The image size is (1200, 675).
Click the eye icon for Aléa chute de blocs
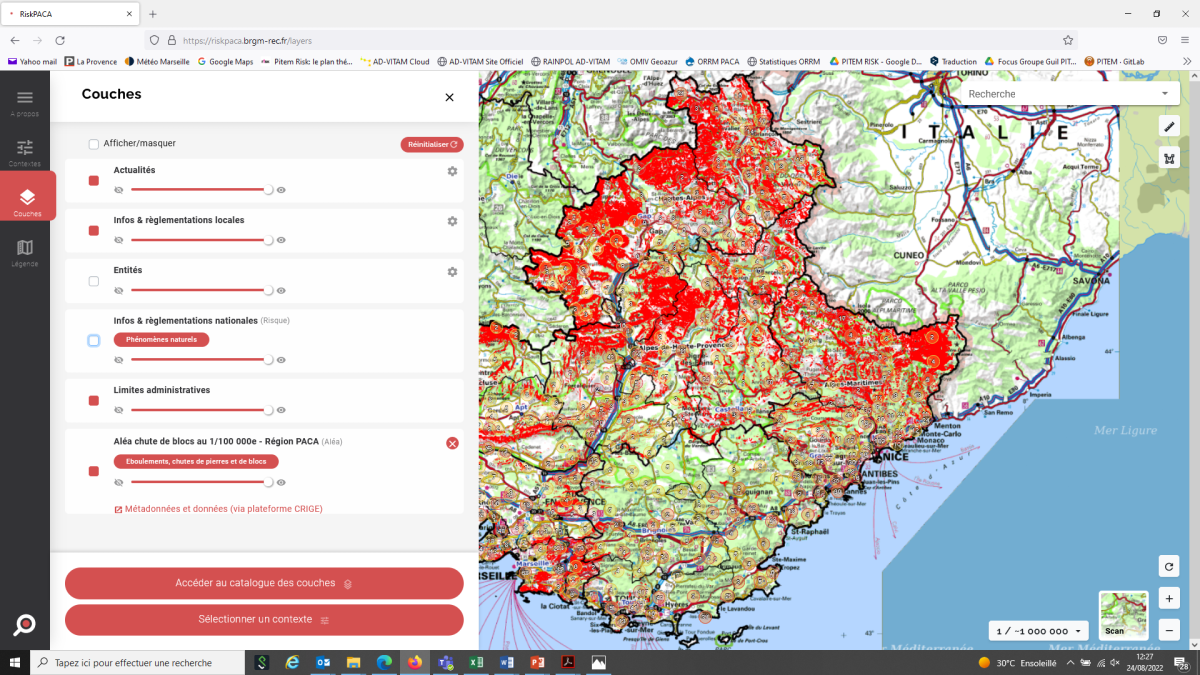point(281,482)
